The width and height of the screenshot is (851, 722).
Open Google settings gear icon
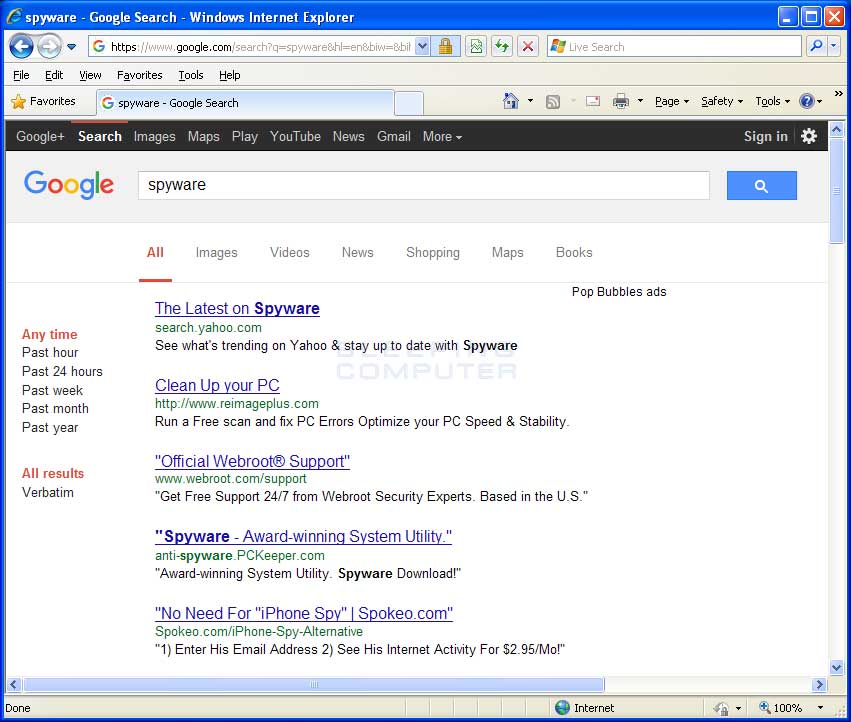(809, 136)
